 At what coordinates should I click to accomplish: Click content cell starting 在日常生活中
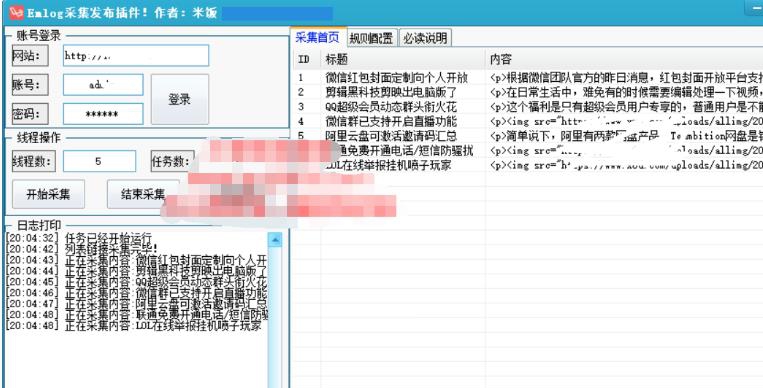626,92
